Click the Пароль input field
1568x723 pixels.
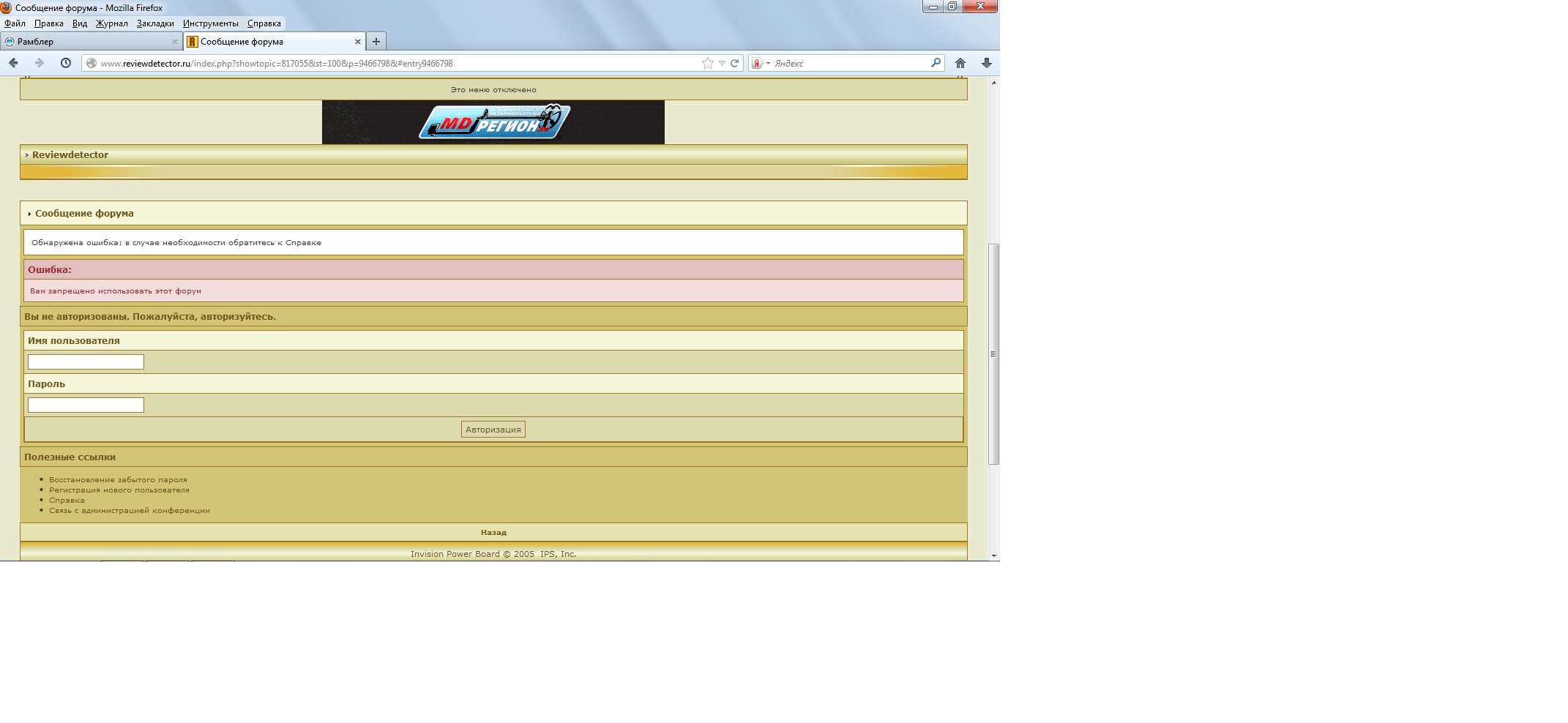(86, 405)
